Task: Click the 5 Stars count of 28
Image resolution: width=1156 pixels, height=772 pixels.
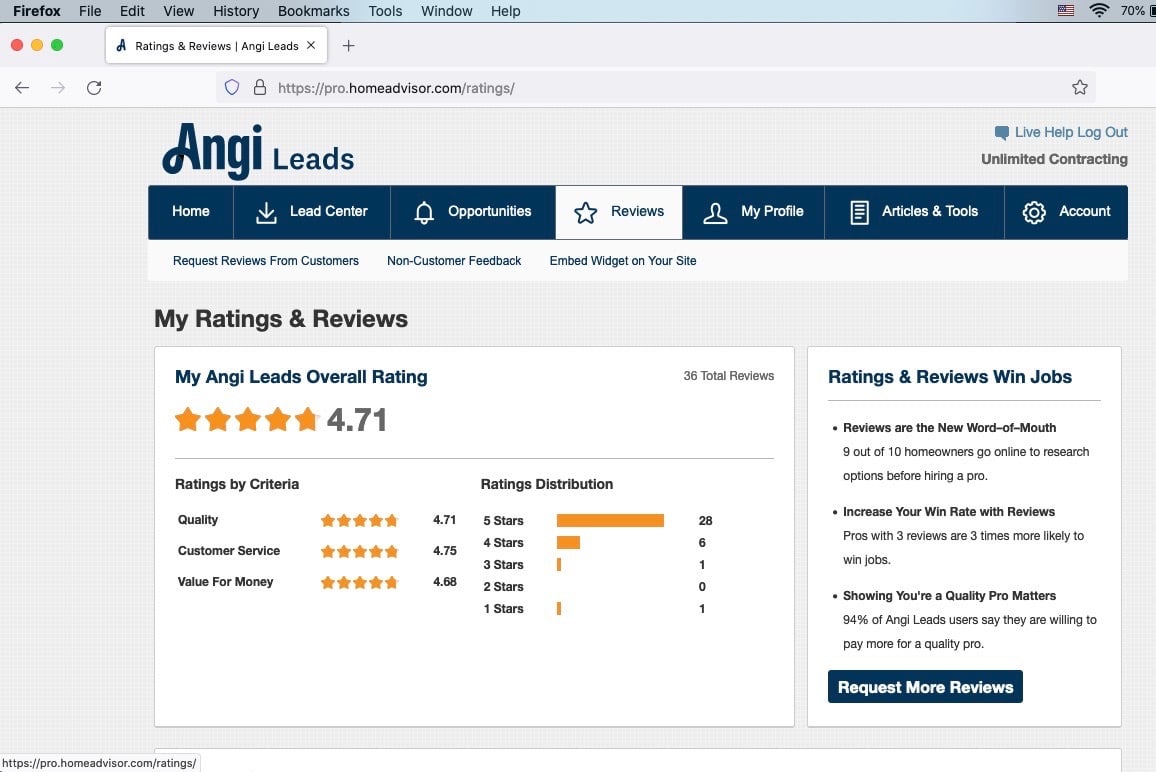Action: (706, 521)
